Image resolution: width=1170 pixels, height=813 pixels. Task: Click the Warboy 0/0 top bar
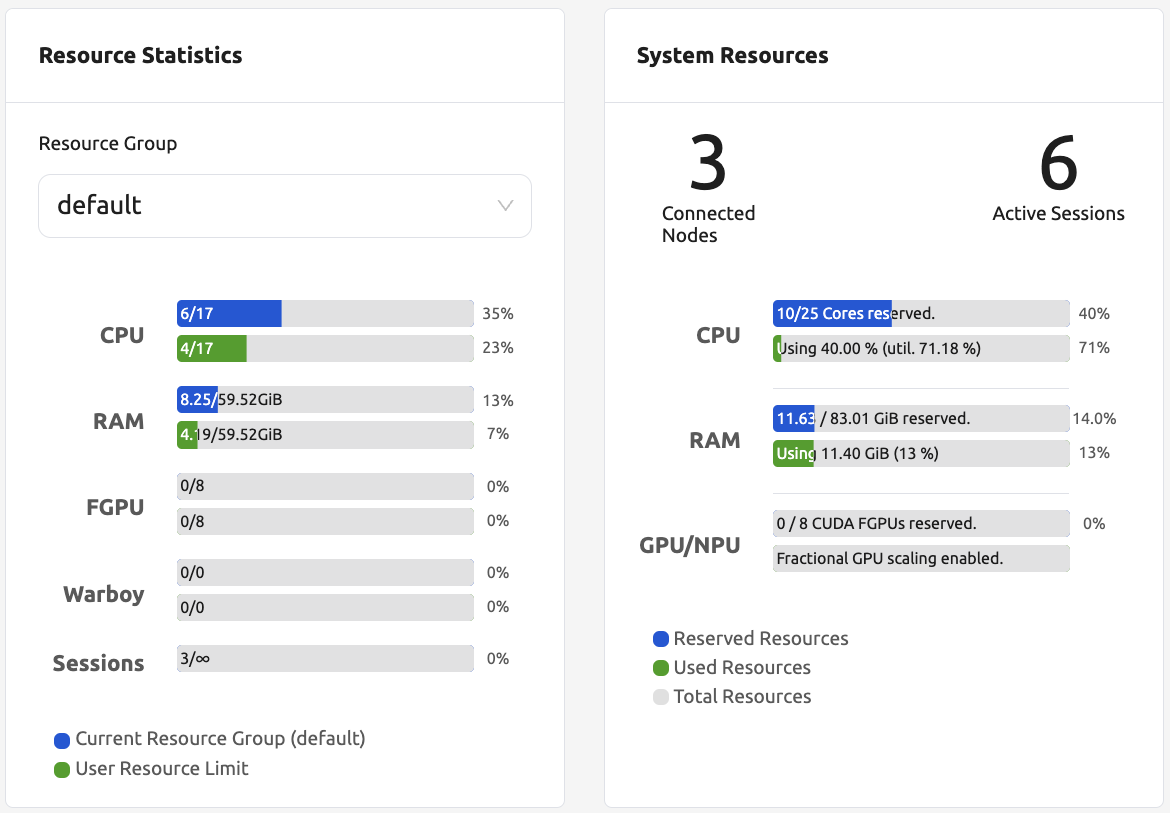click(325, 573)
